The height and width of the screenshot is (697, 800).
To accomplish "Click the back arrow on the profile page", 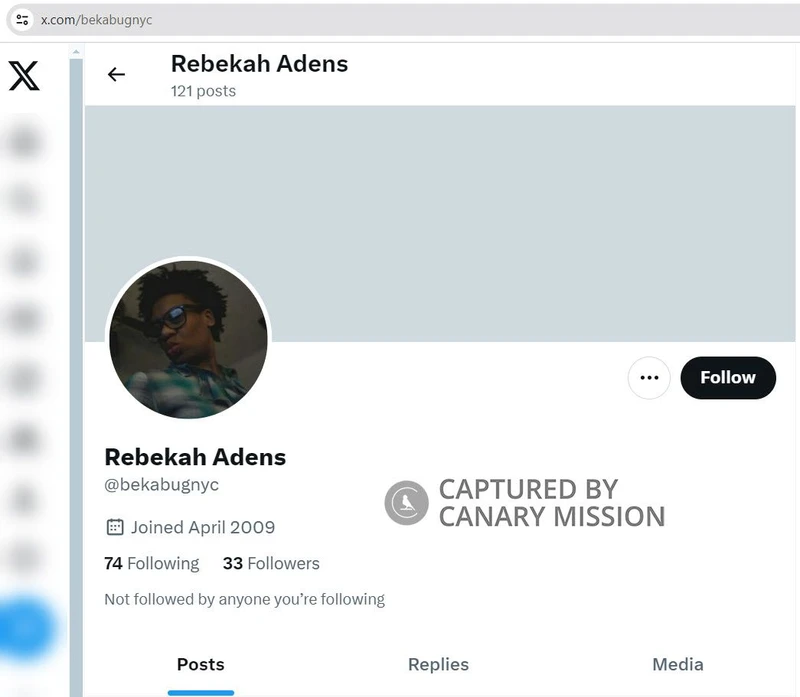I will 117,74.
